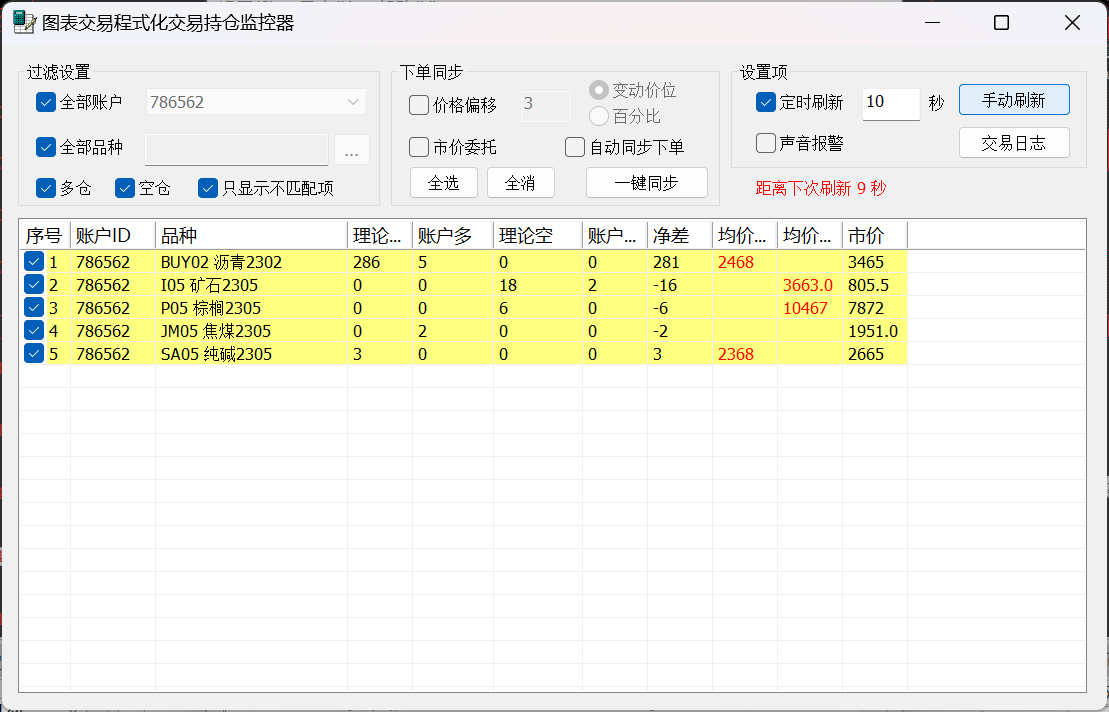The width and height of the screenshot is (1109, 712).
Task: Enable the 价格偏移 checkbox
Action: pos(419,105)
